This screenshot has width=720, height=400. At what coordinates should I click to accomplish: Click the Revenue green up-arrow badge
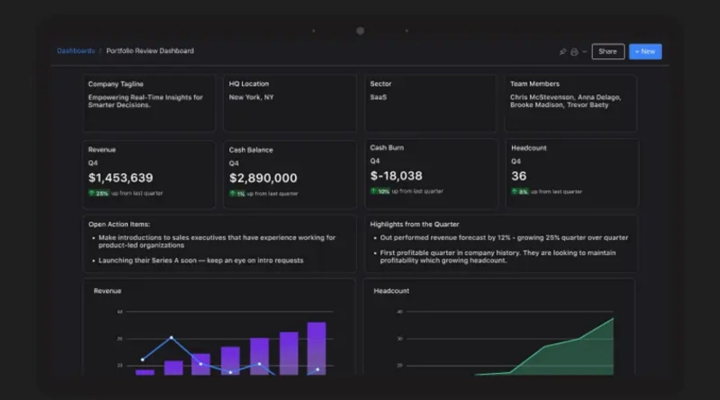pos(99,193)
